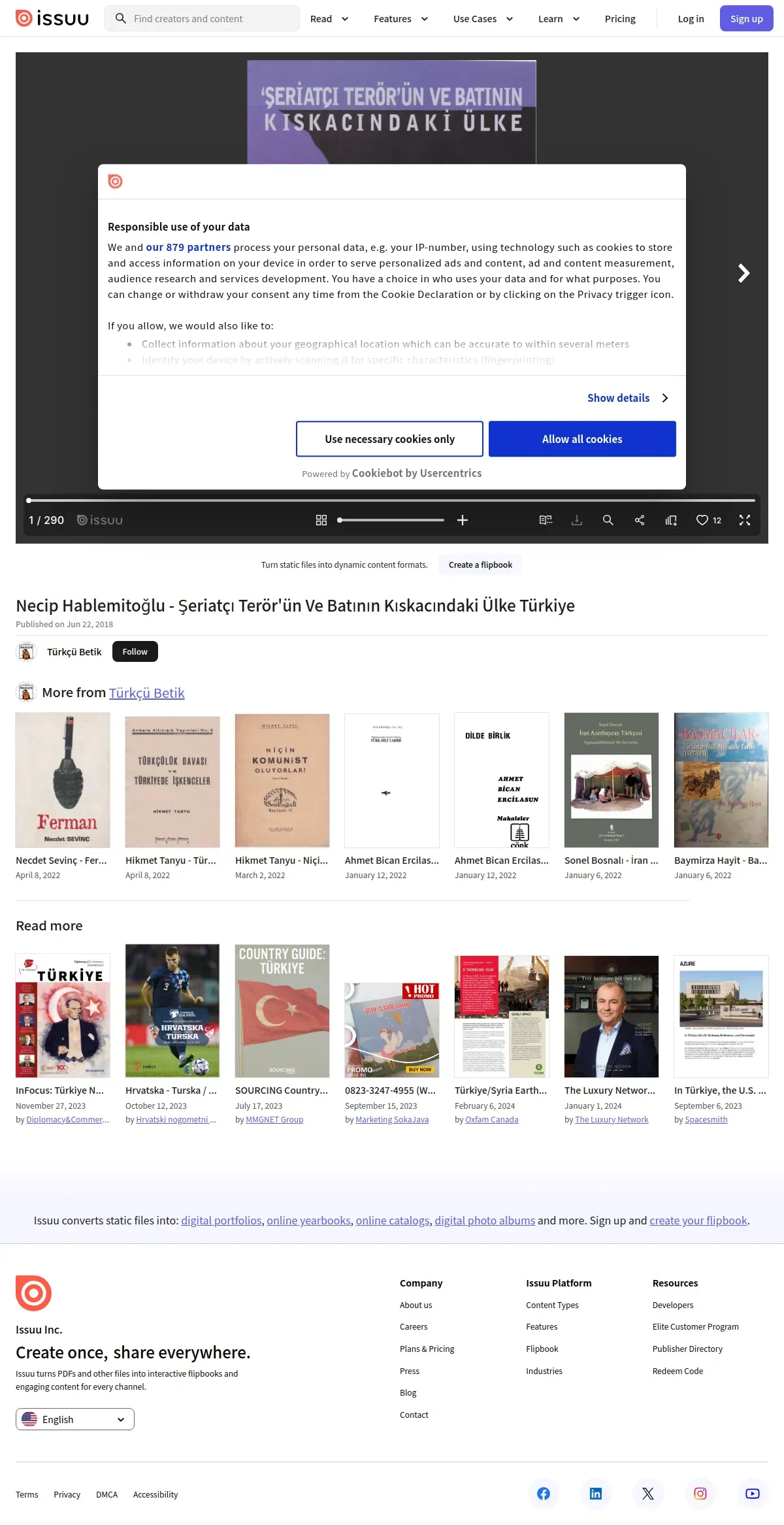Click the Sign up button

(x=747, y=18)
